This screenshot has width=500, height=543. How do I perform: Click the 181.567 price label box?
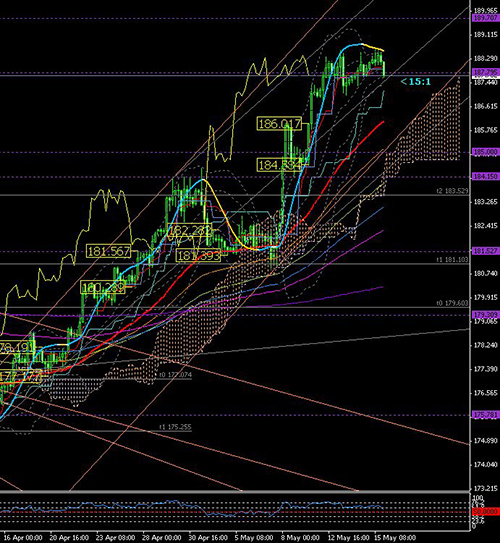[x=109, y=251]
